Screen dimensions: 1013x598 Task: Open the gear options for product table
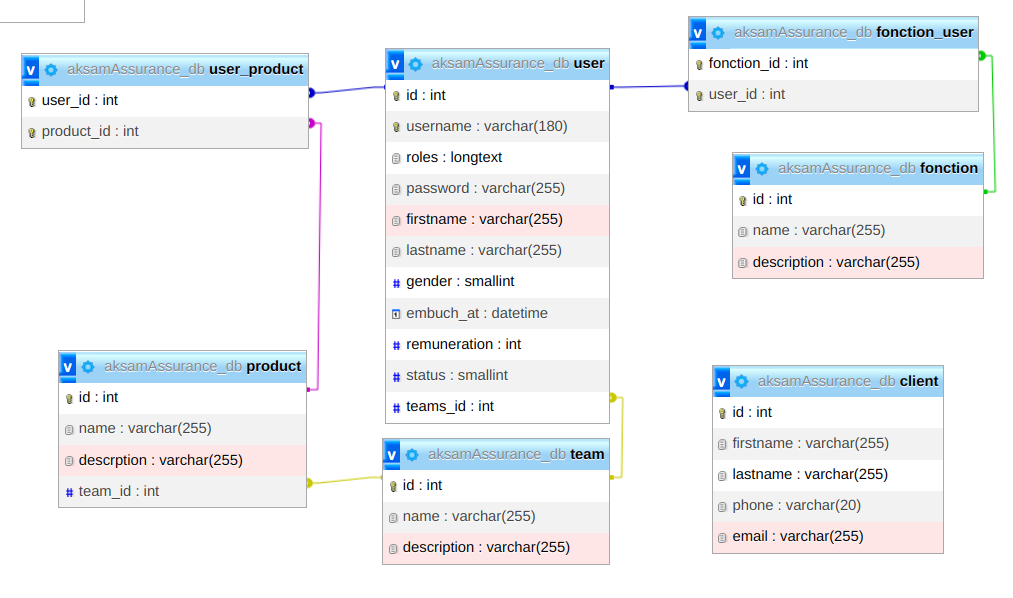point(88,367)
